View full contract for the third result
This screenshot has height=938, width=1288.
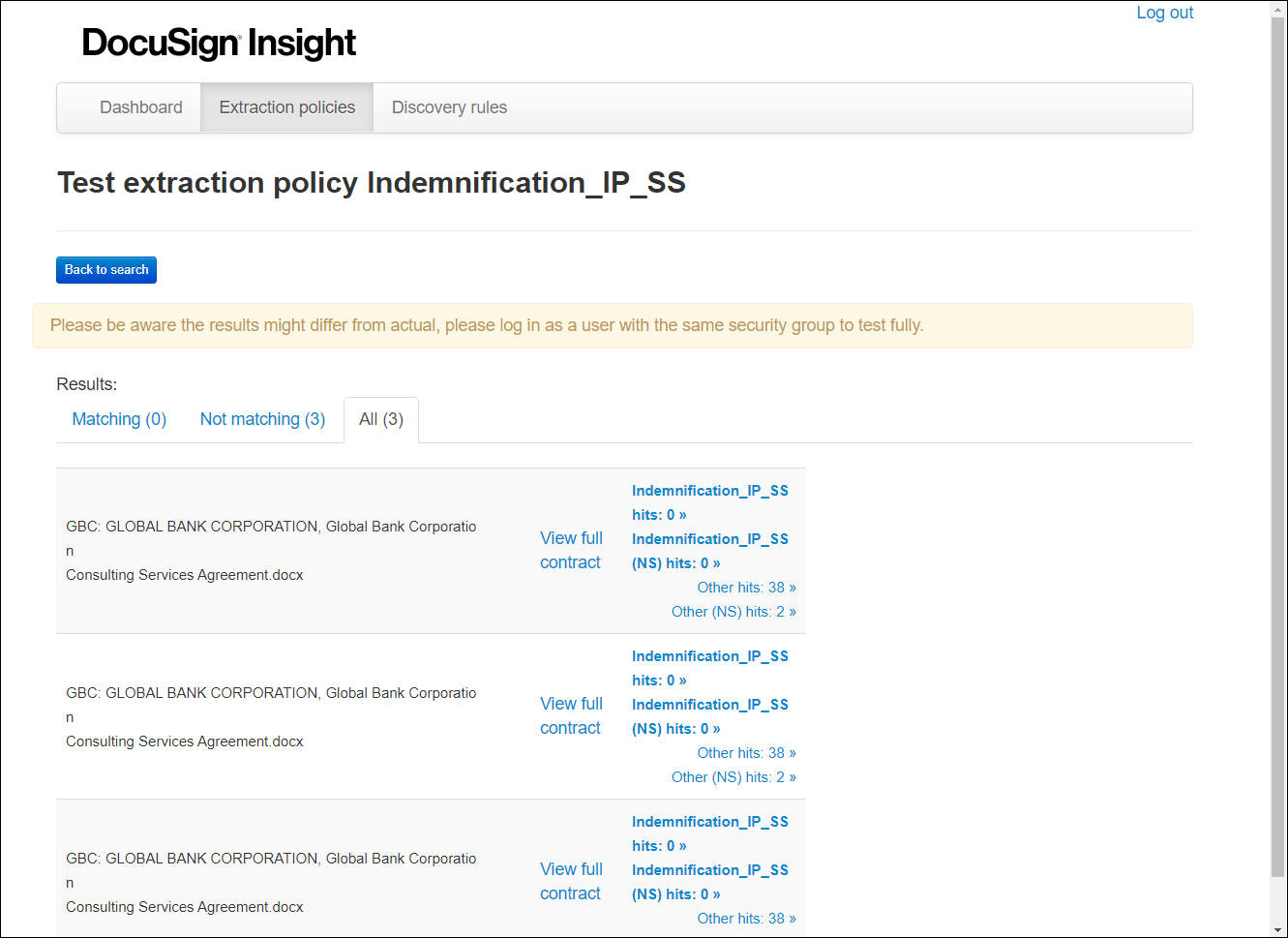tap(571, 881)
